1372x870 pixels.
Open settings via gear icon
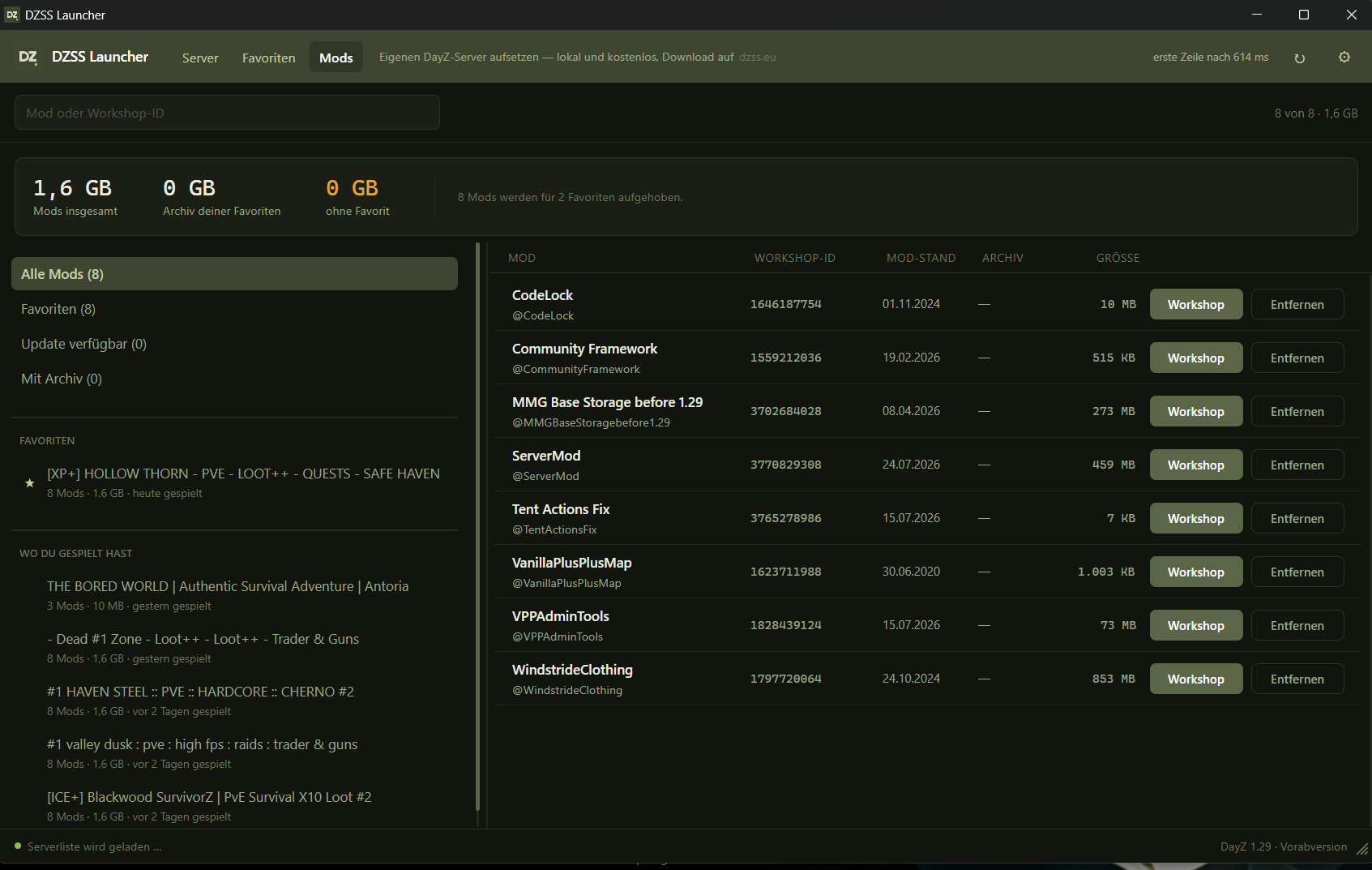click(1344, 57)
